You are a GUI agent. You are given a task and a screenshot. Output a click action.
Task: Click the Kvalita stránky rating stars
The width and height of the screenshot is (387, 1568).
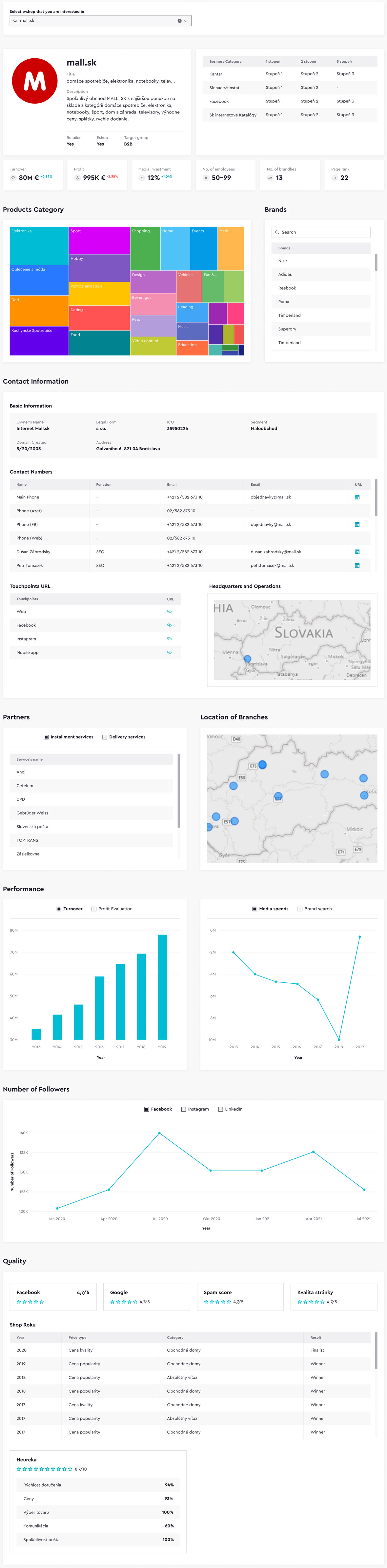coord(311,1302)
